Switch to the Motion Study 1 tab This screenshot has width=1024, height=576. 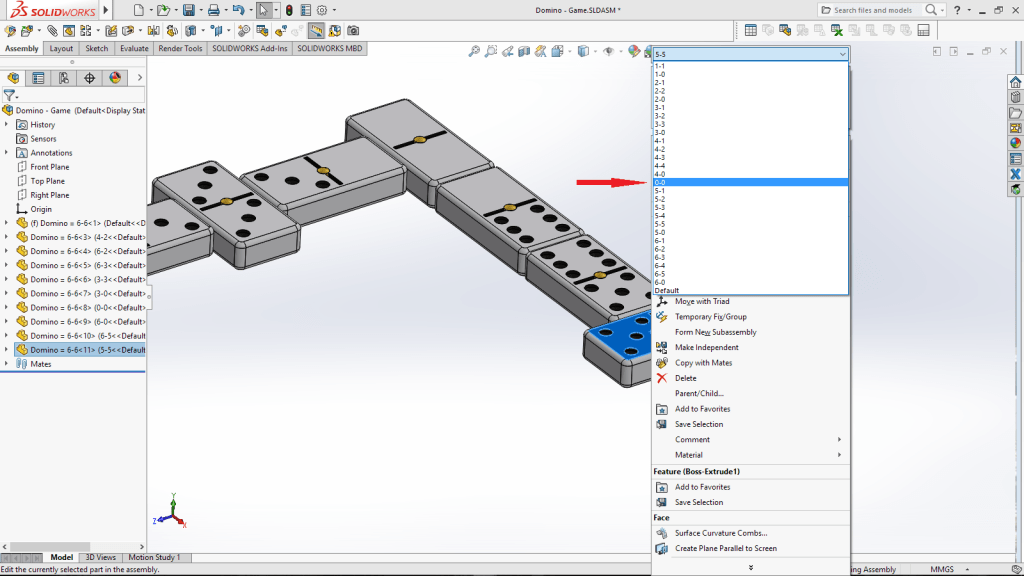(x=155, y=557)
